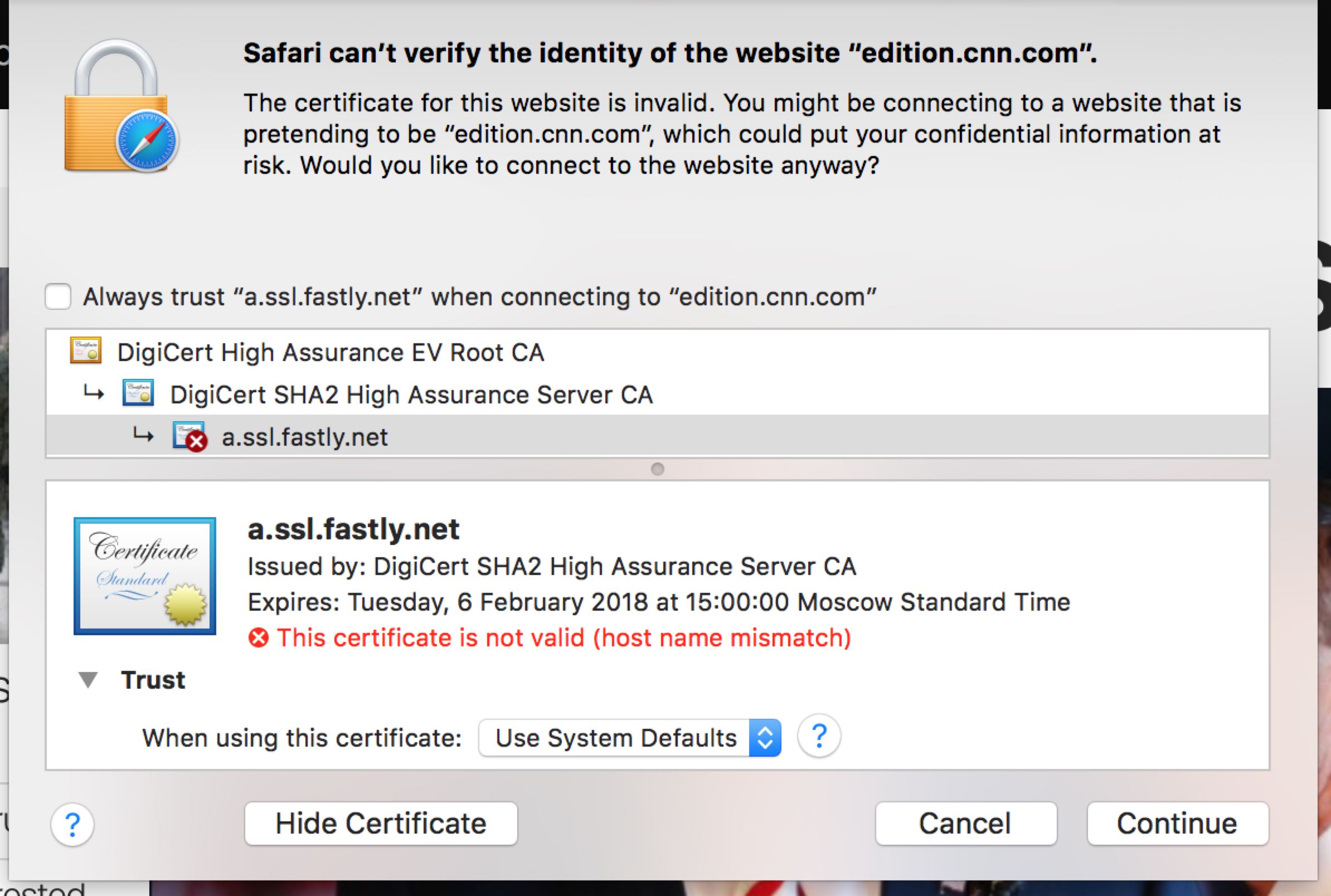The height and width of the screenshot is (896, 1331).
Task: Click Continue to connect anyway
Action: click(x=1178, y=824)
